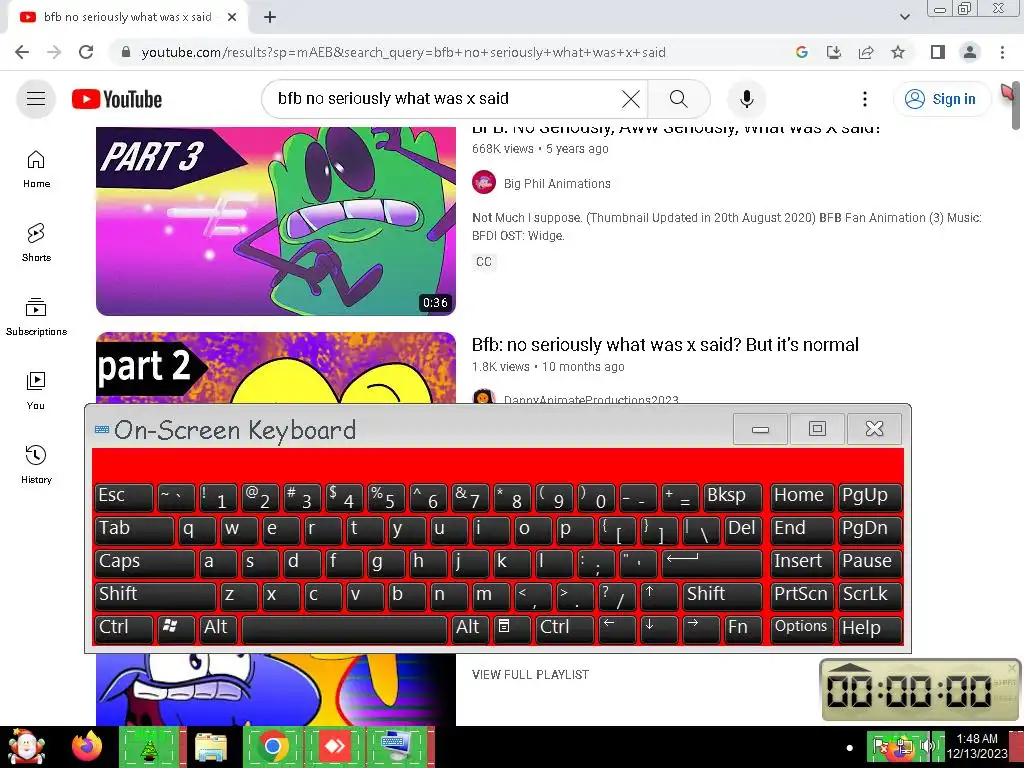Click the spacebar on On-Screen Keyboard
Screen dimensions: 1024x768
coord(344,628)
